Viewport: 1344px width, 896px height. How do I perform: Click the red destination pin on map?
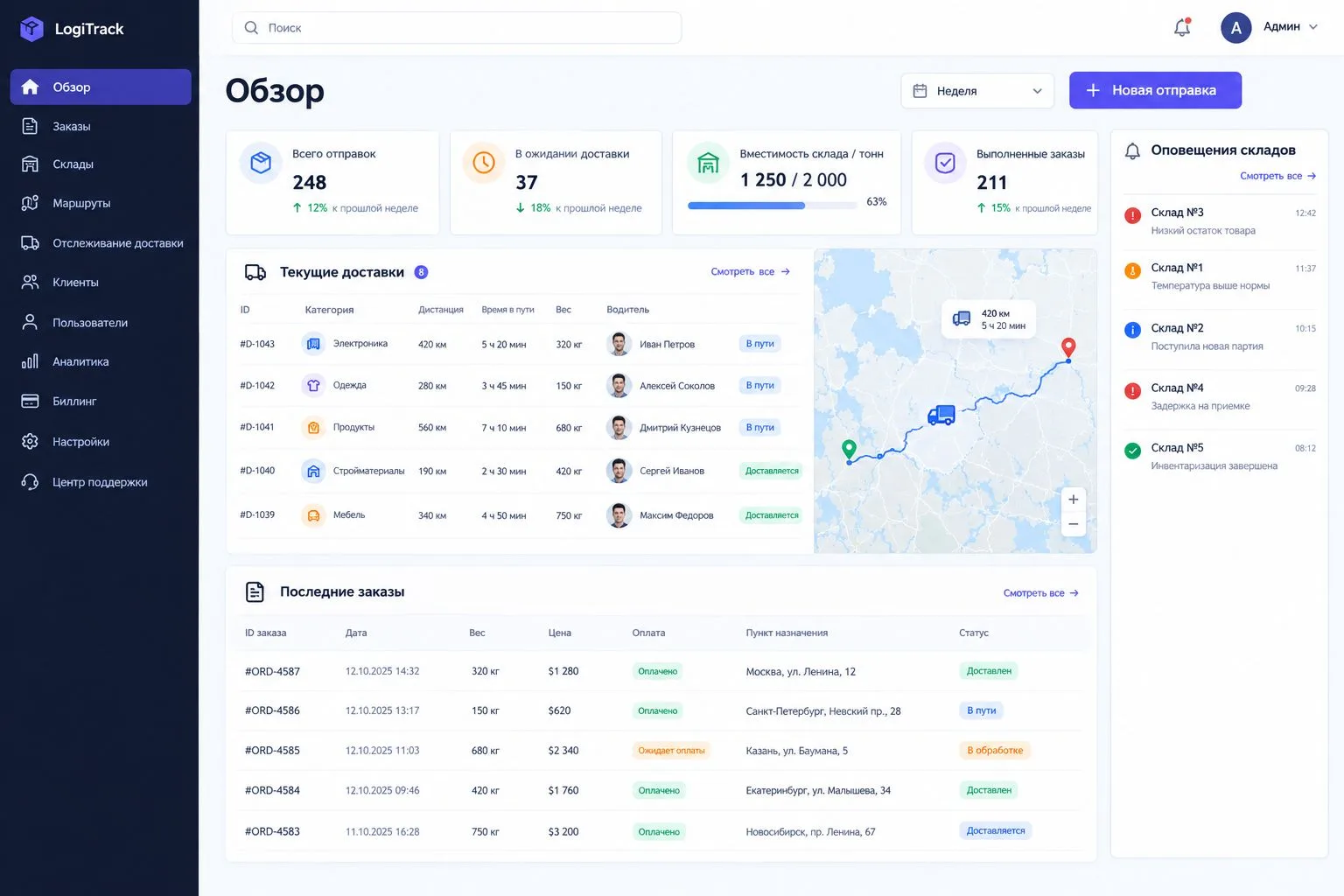[x=1068, y=348]
